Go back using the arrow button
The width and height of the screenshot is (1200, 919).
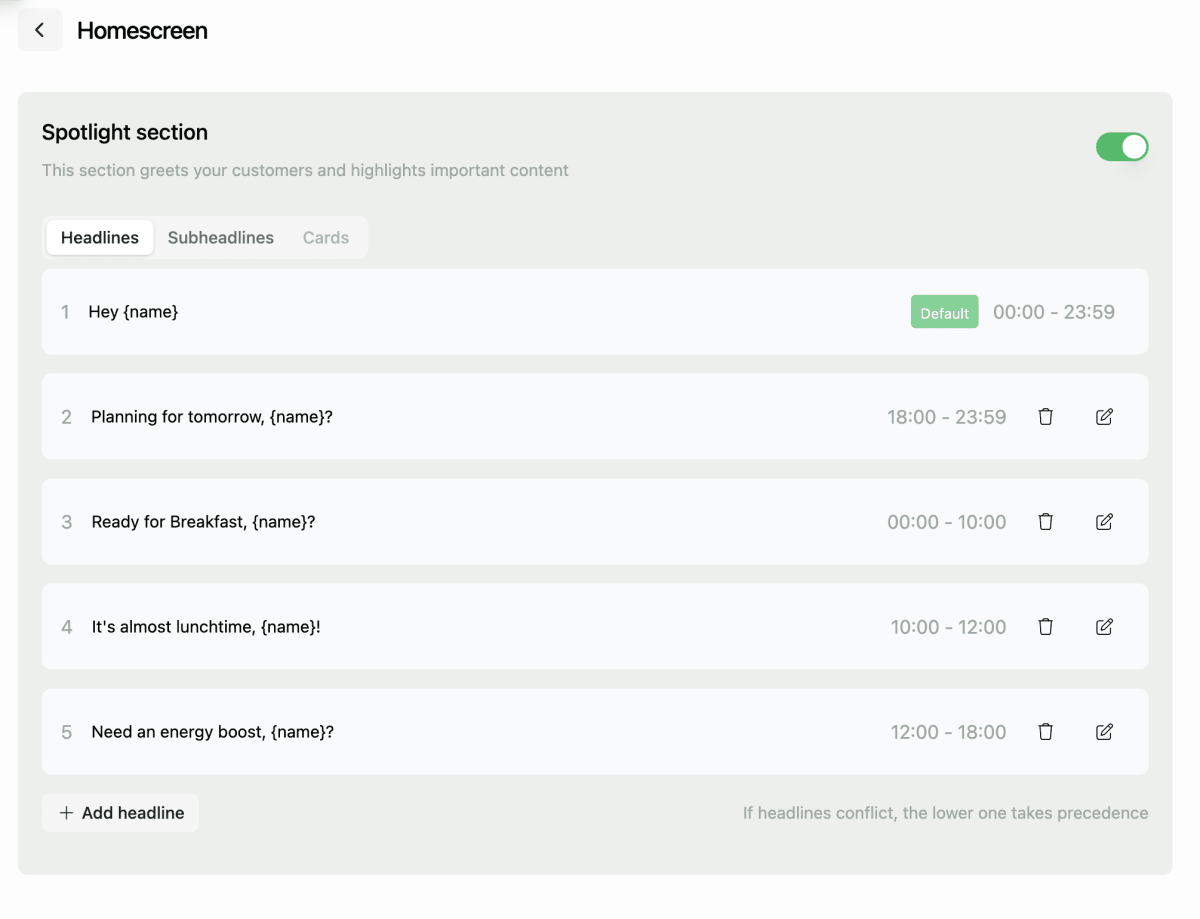coord(40,30)
